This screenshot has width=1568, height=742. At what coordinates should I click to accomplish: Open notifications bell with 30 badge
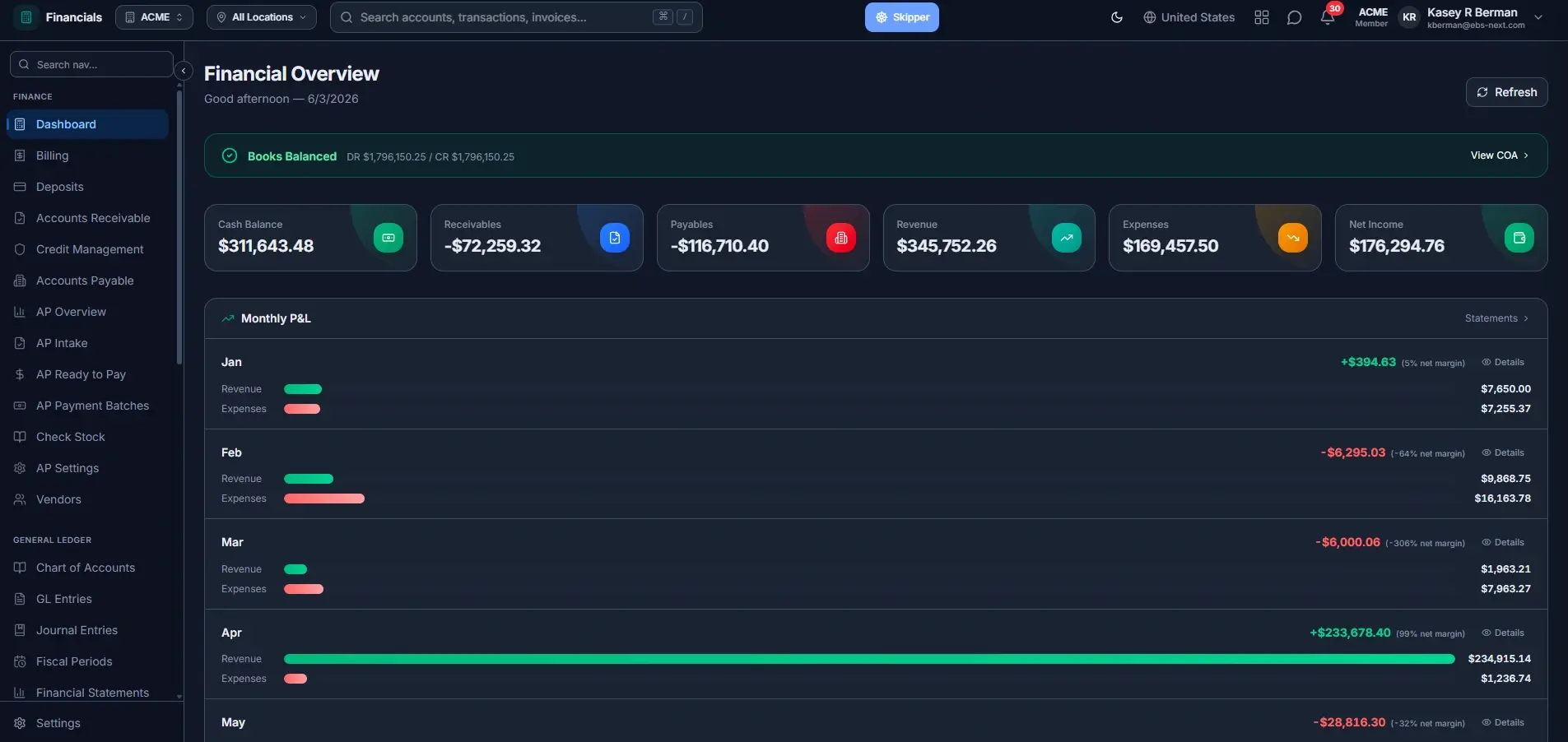(1328, 16)
